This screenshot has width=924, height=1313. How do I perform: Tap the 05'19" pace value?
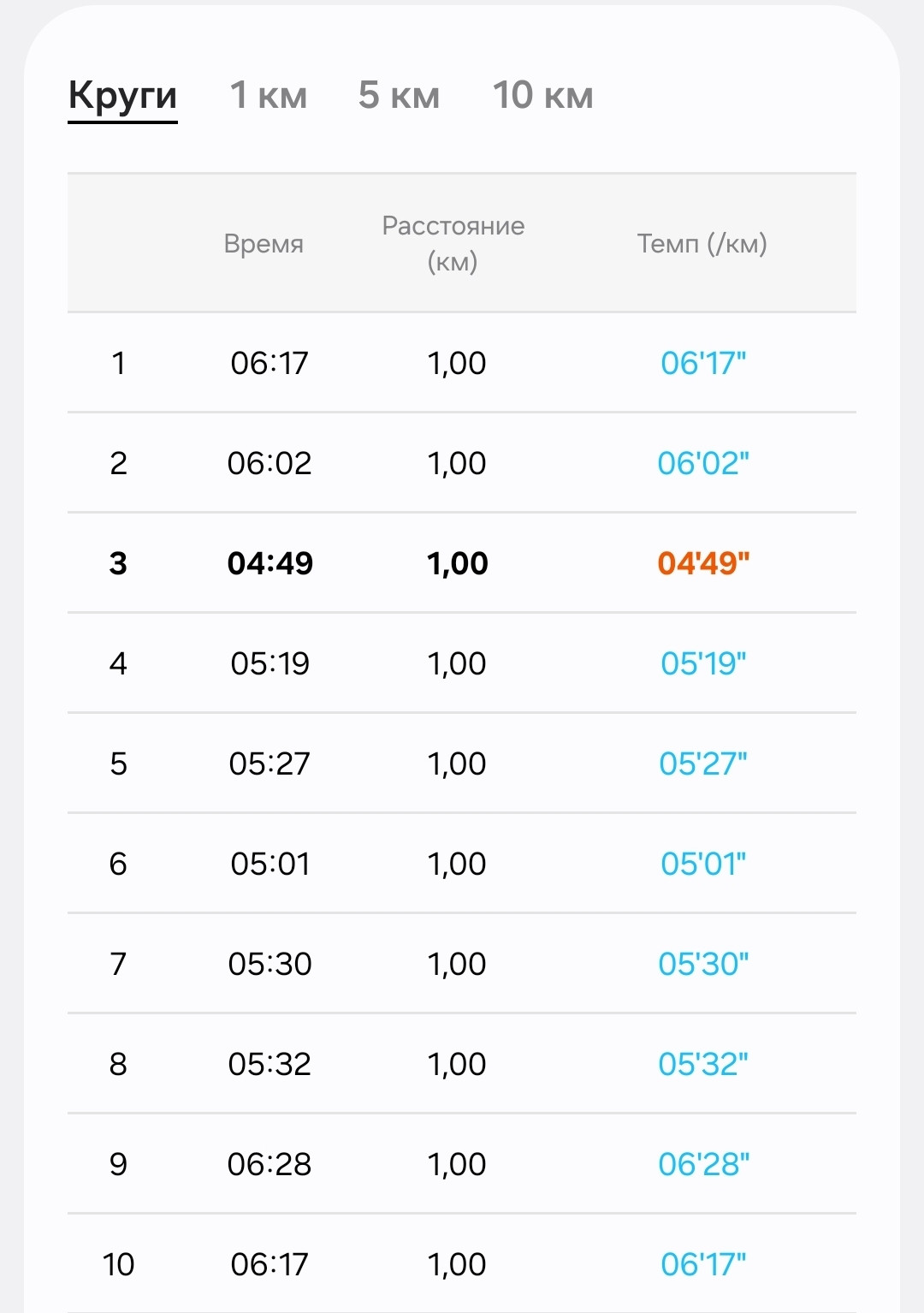click(x=703, y=663)
